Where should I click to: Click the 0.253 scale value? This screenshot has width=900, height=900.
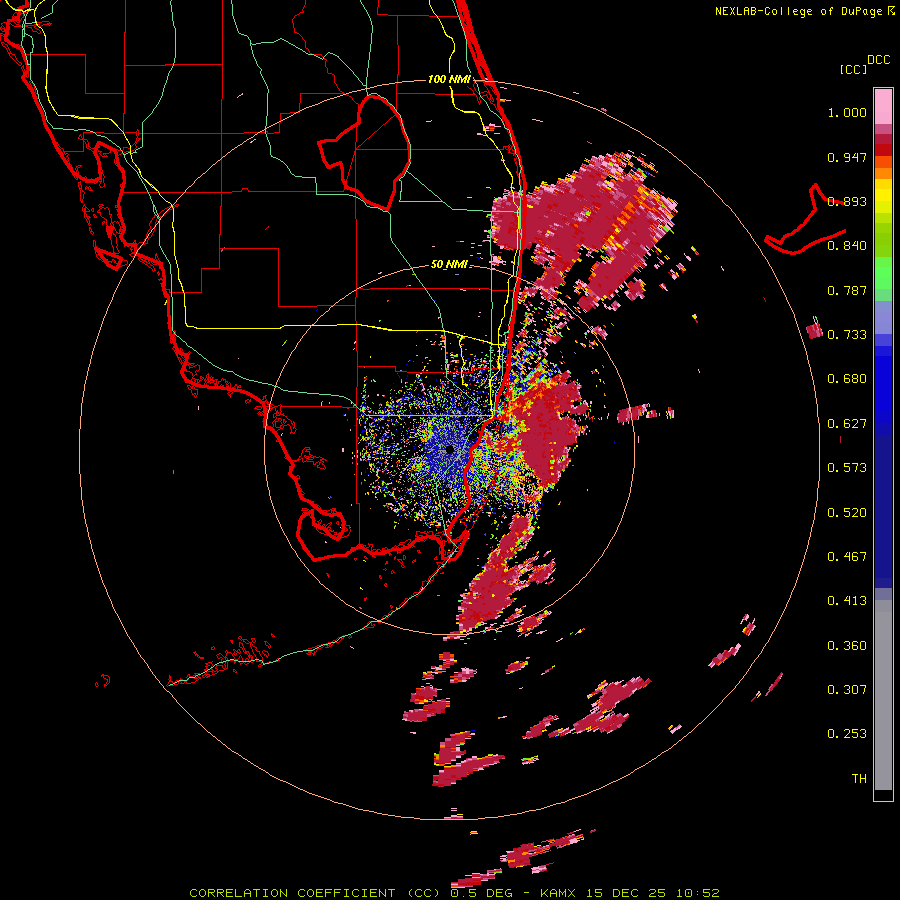coord(847,734)
